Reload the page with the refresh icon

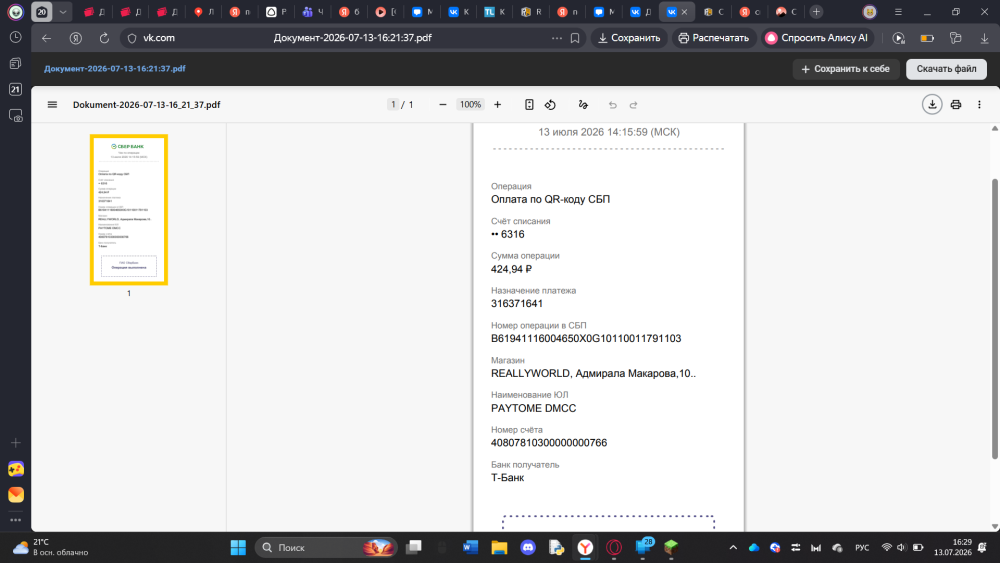pos(104,38)
